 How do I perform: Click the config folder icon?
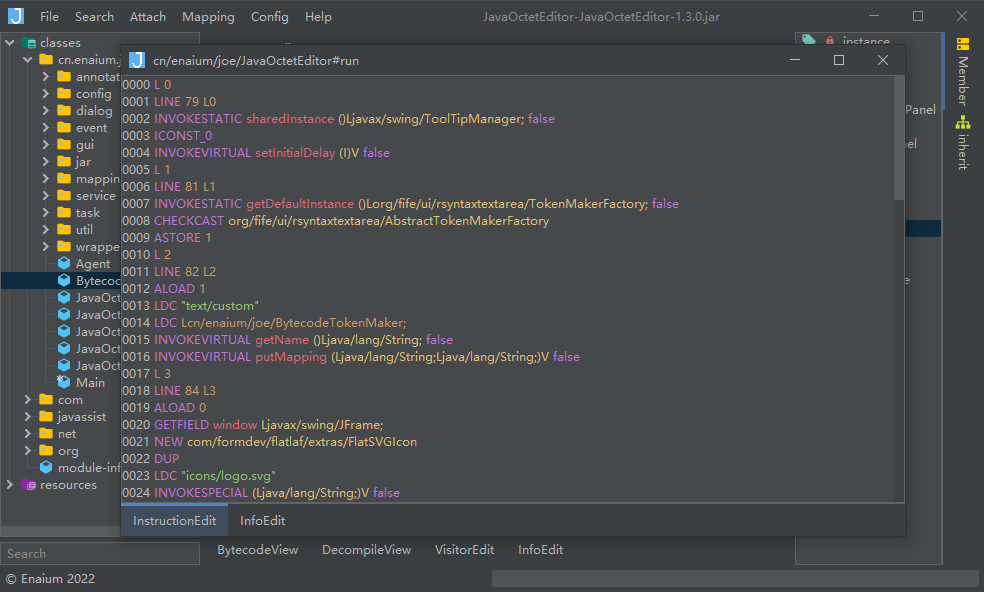(x=64, y=94)
